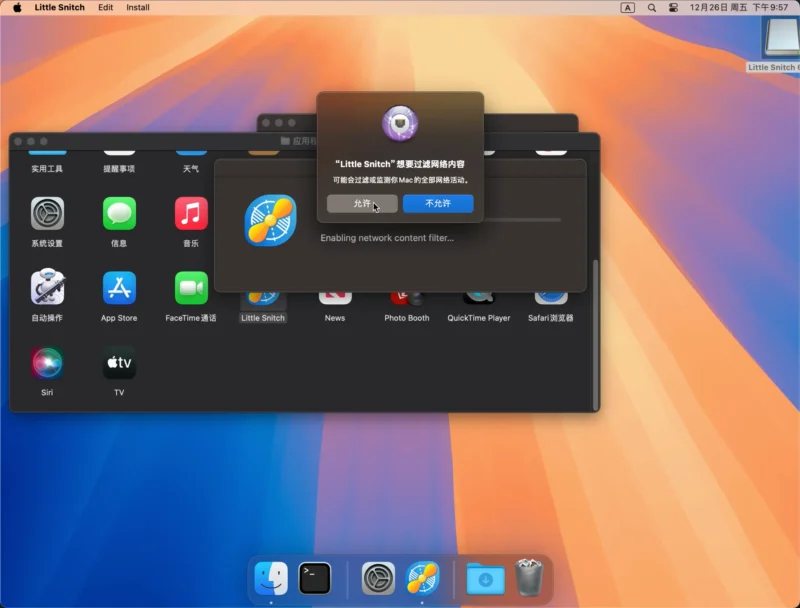This screenshot has height=608, width=800.
Task: Open the 自动操作 Automator app
Action: tap(47, 288)
